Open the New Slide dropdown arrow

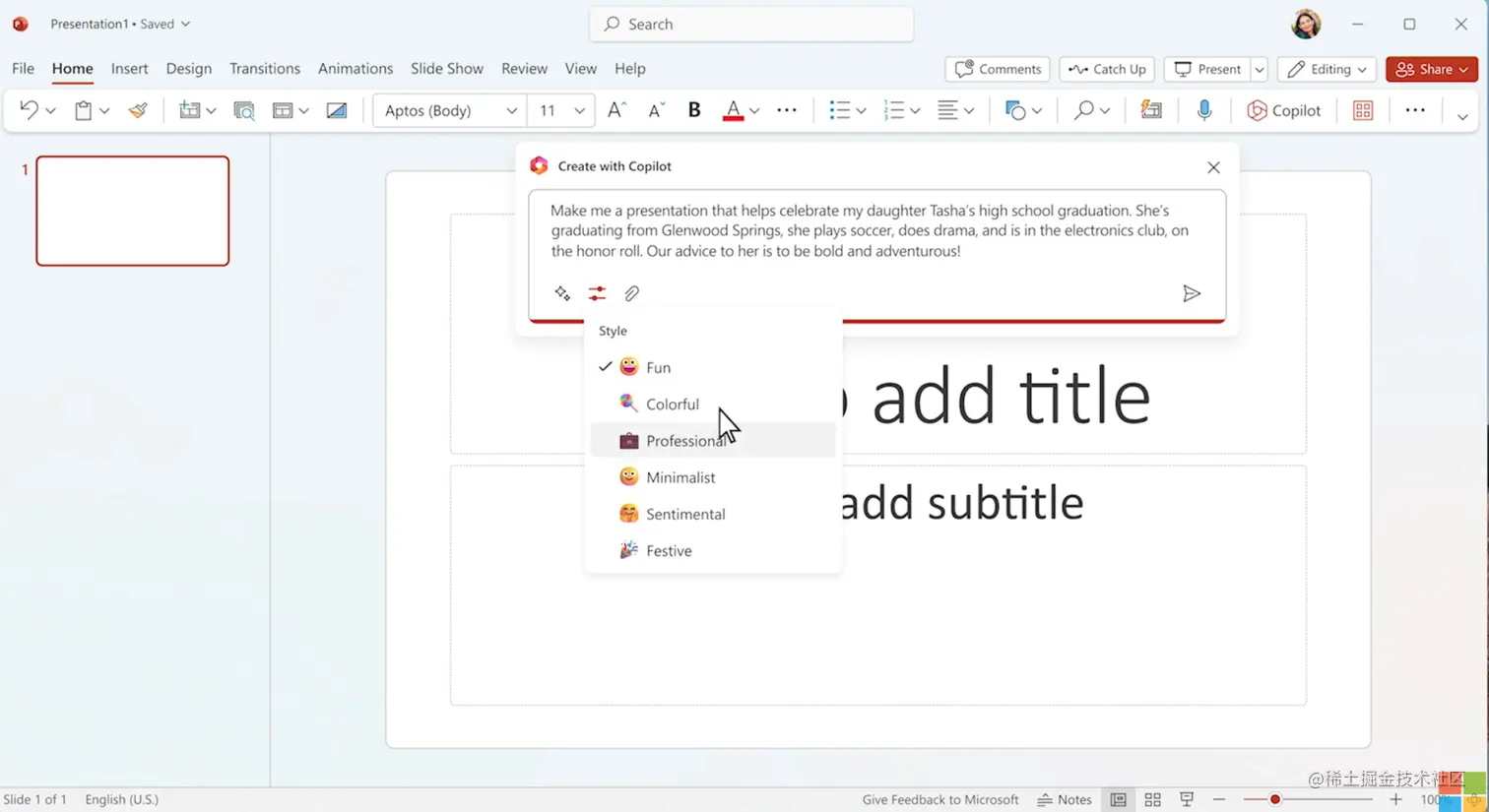pyautogui.click(x=211, y=111)
